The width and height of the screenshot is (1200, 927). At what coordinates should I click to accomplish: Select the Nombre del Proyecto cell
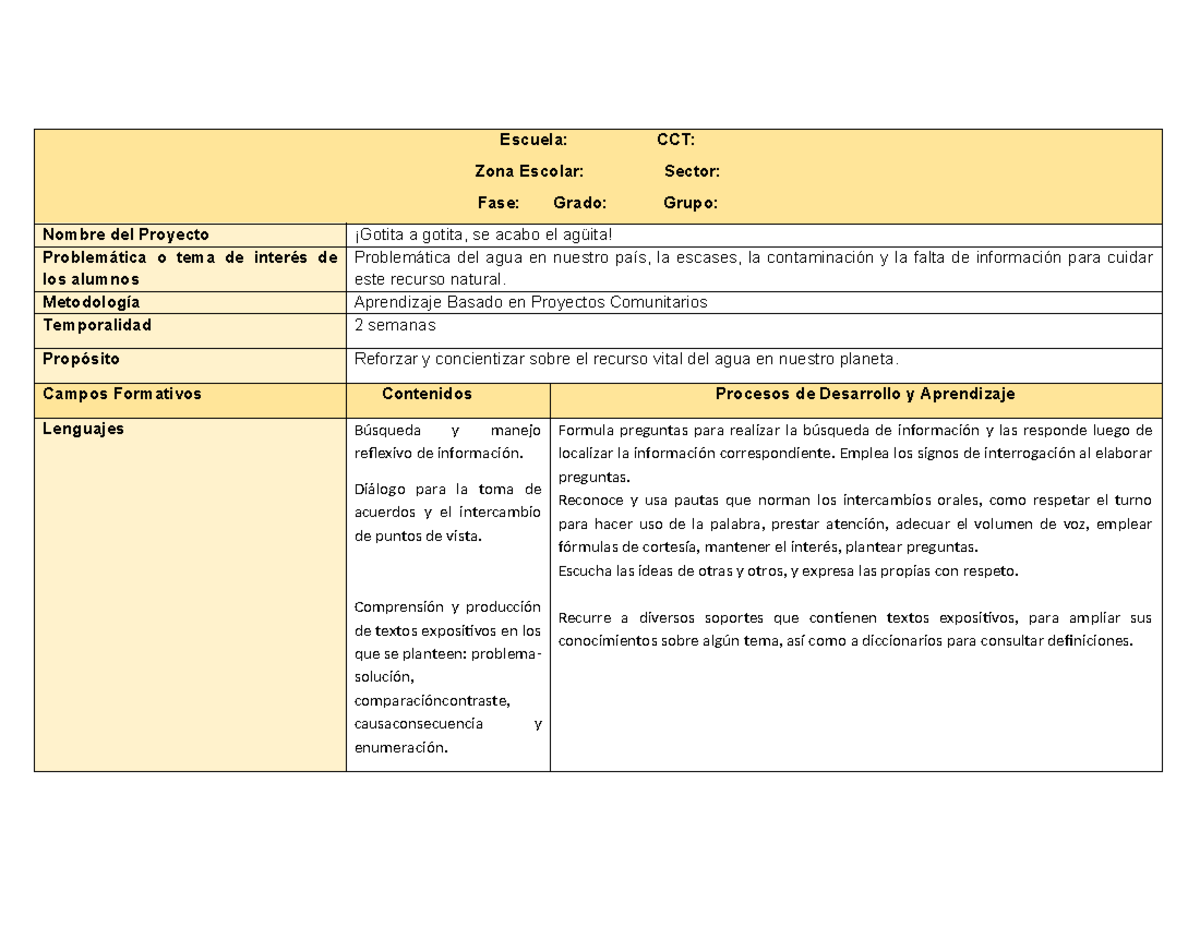(190, 234)
